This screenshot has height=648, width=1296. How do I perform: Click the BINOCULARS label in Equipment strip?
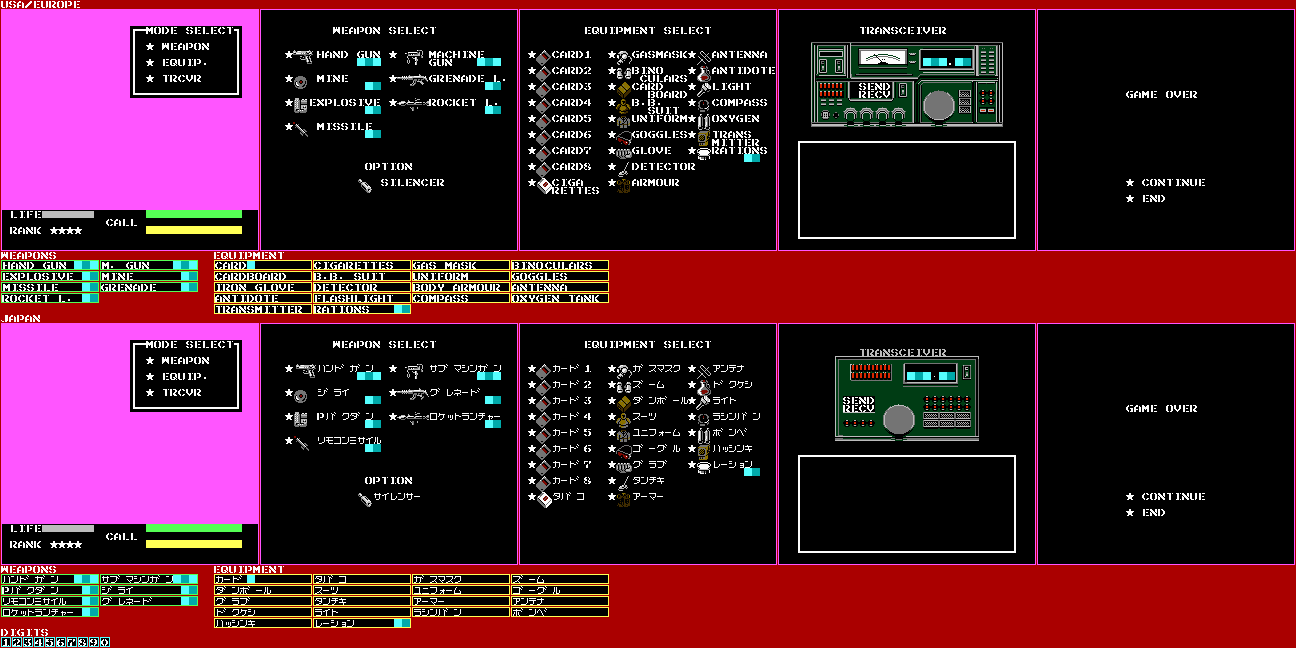pyautogui.click(x=552, y=266)
